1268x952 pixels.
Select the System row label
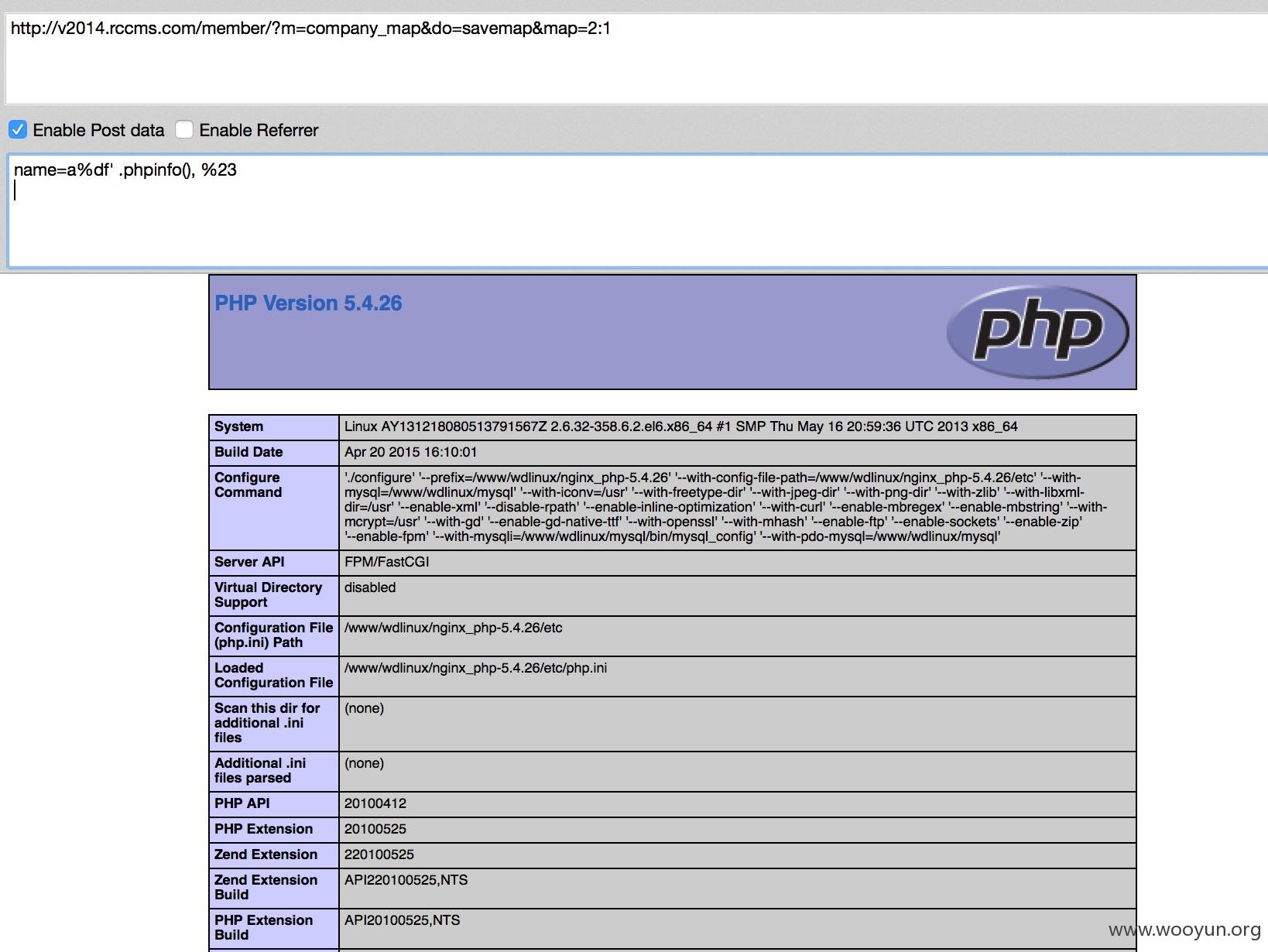(238, 426)
